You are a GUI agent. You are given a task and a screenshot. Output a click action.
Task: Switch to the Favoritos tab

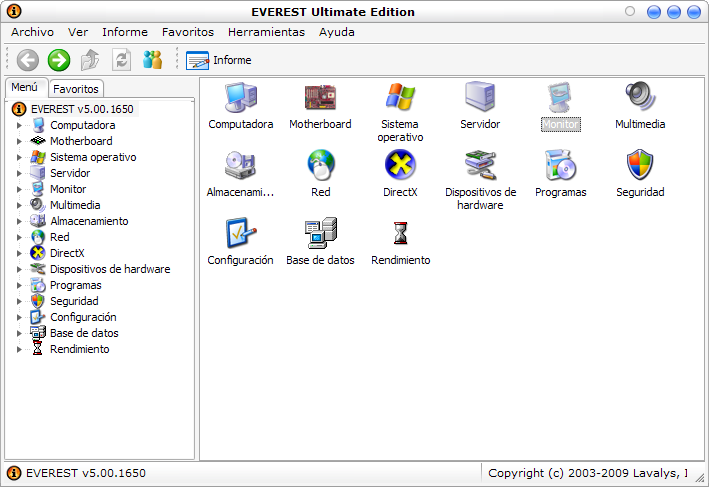(76, 89)
